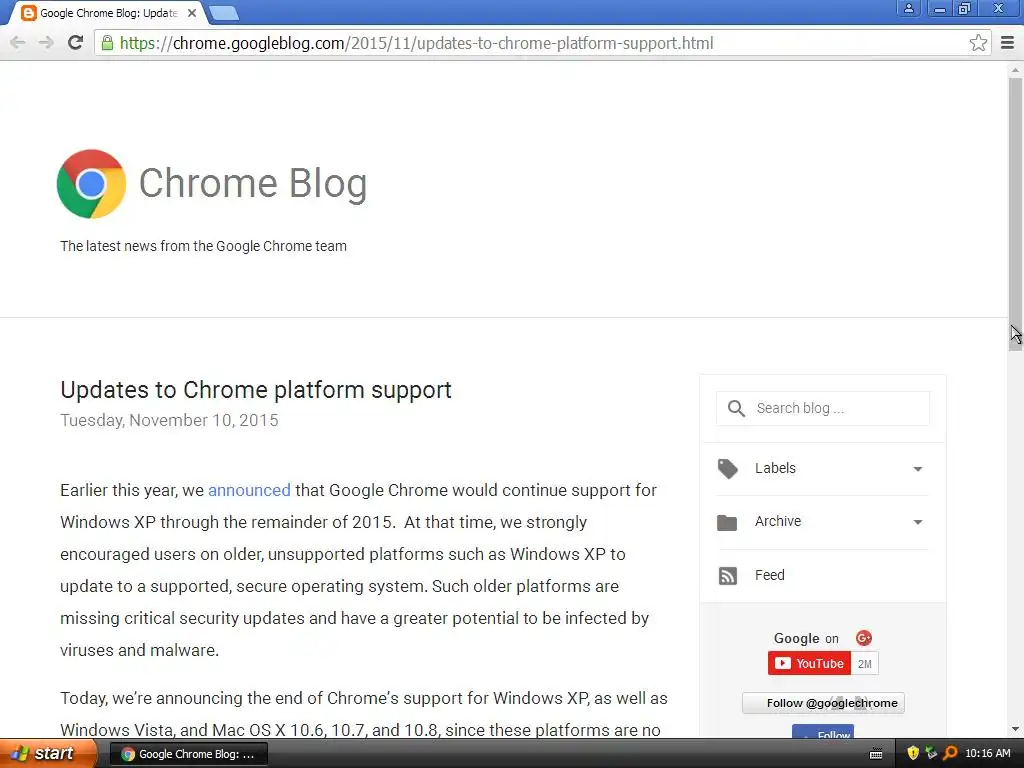This screenshot has height=768, width=1024.
Task: Click the date Tuesday, November 10, 2015
Action: [x=169, y=420]
